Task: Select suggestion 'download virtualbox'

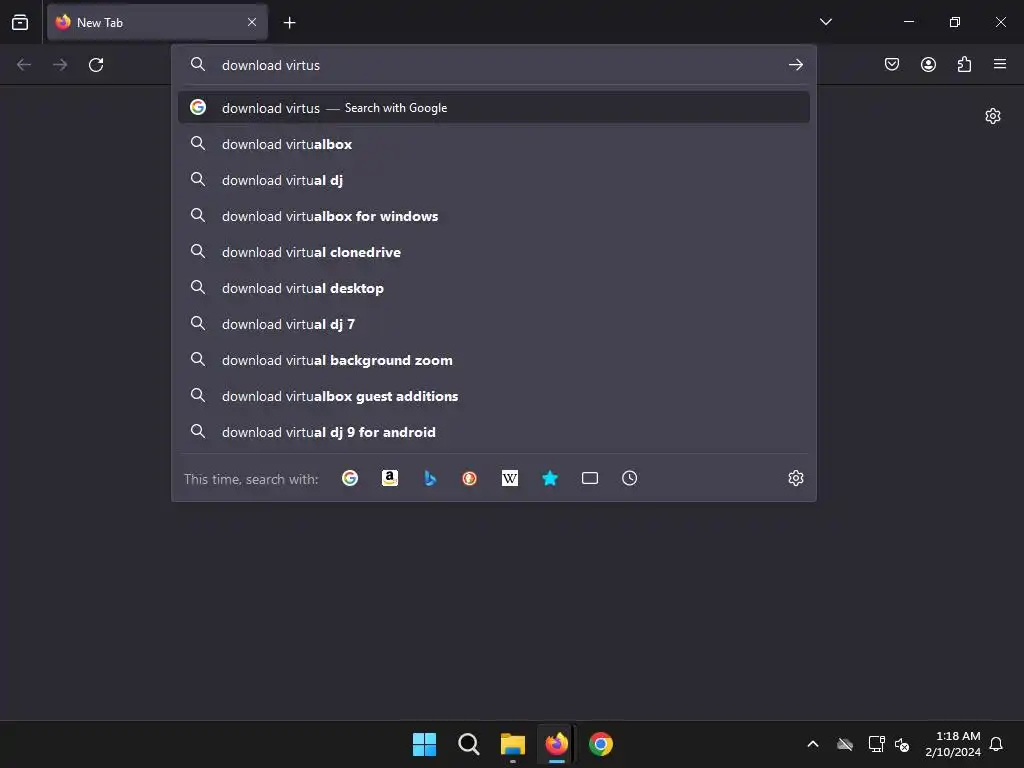Action: pyautogui.click(x=494, y=144)
